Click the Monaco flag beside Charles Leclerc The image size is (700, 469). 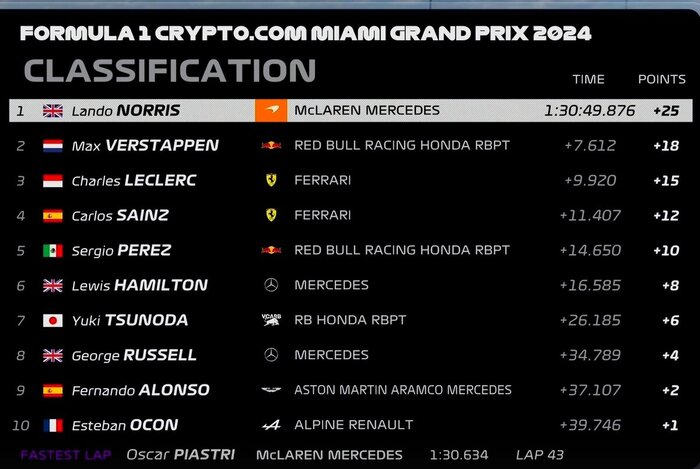(52, 181)
